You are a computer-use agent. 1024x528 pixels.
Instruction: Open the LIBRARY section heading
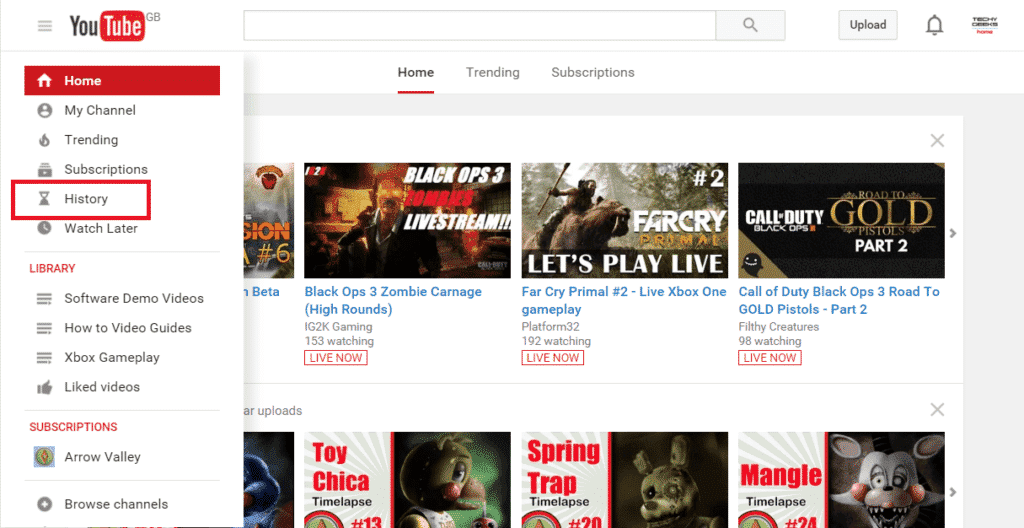pyautogui.click(x=52, y=268)
